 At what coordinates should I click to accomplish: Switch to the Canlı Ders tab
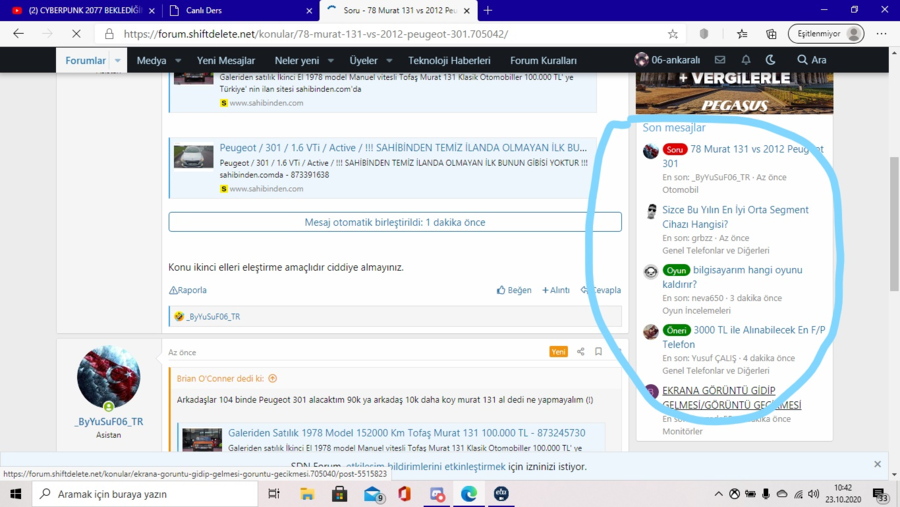(239, 10)
